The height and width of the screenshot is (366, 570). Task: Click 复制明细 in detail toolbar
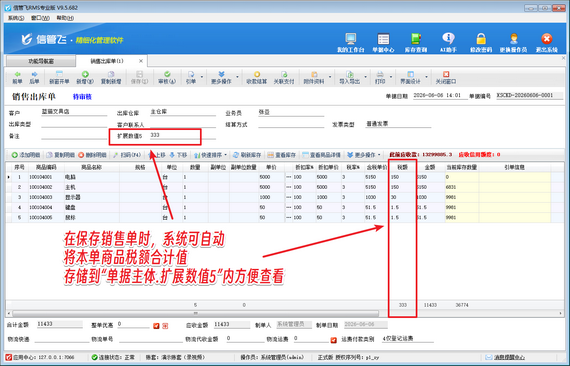click(60, 155)
